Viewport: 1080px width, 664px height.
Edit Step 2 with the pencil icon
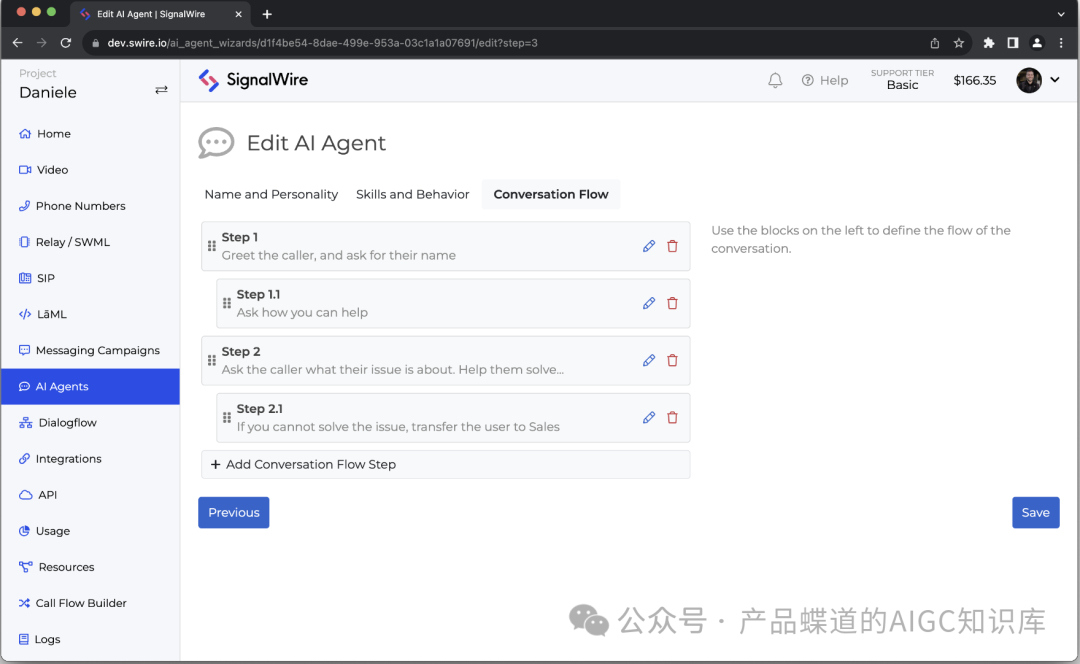click(649, 360)
